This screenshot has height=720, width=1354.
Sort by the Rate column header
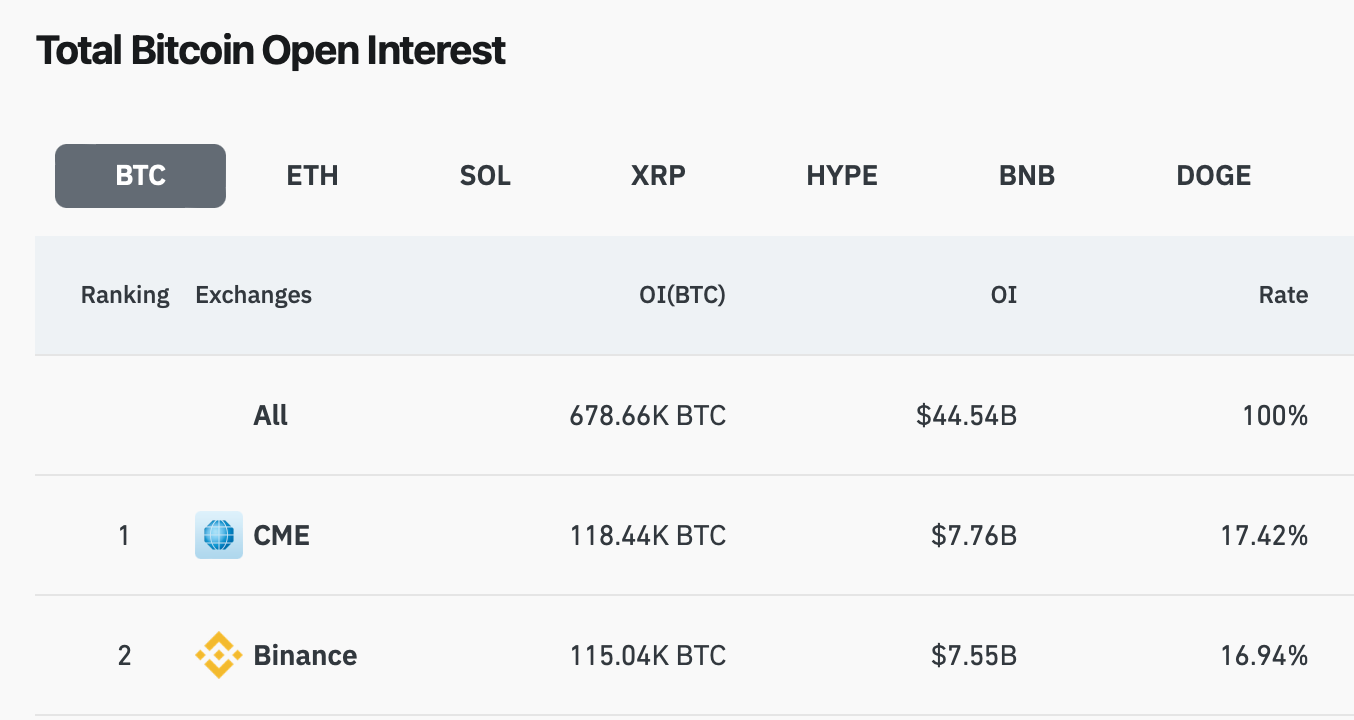1283,295
